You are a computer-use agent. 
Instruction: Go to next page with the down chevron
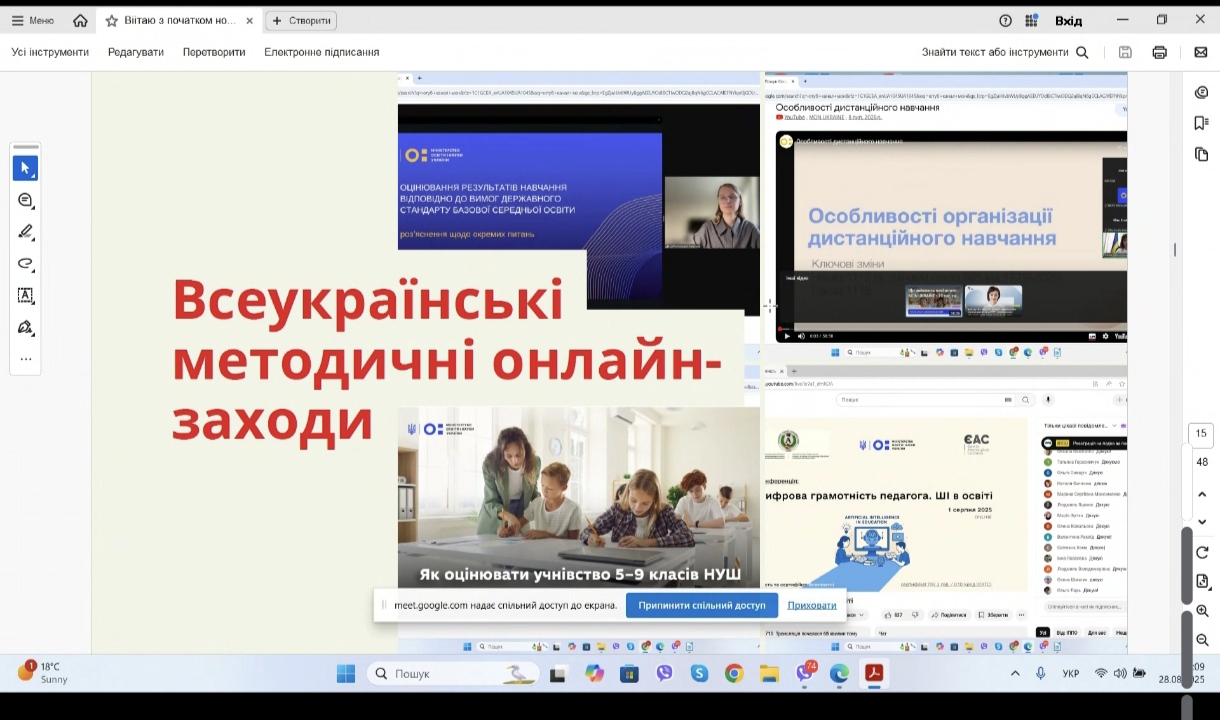(1201, 522)
